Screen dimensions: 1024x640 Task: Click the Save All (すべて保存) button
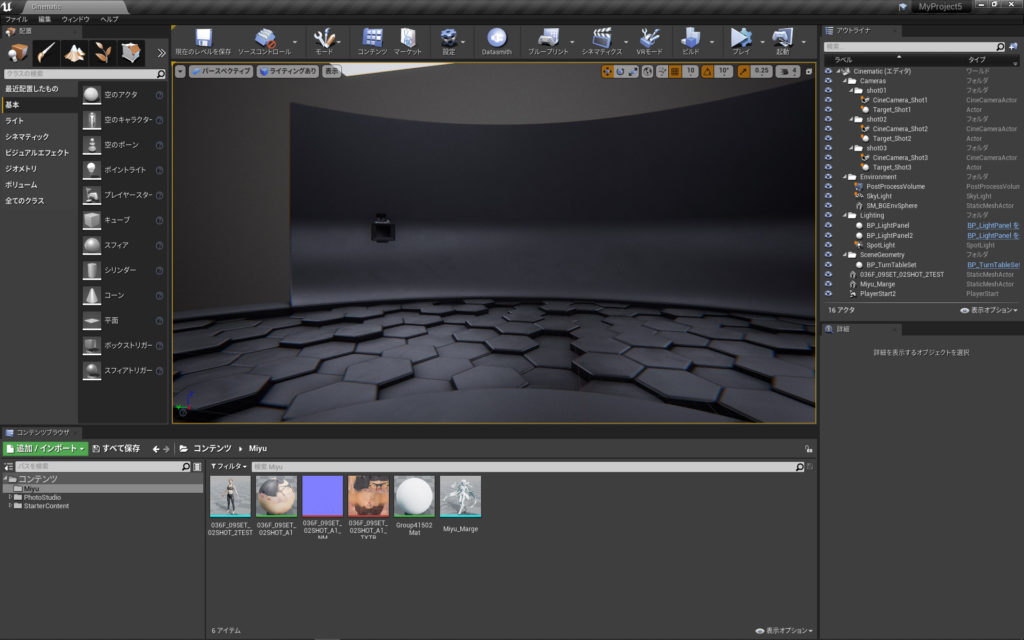(x=116, y=448)
